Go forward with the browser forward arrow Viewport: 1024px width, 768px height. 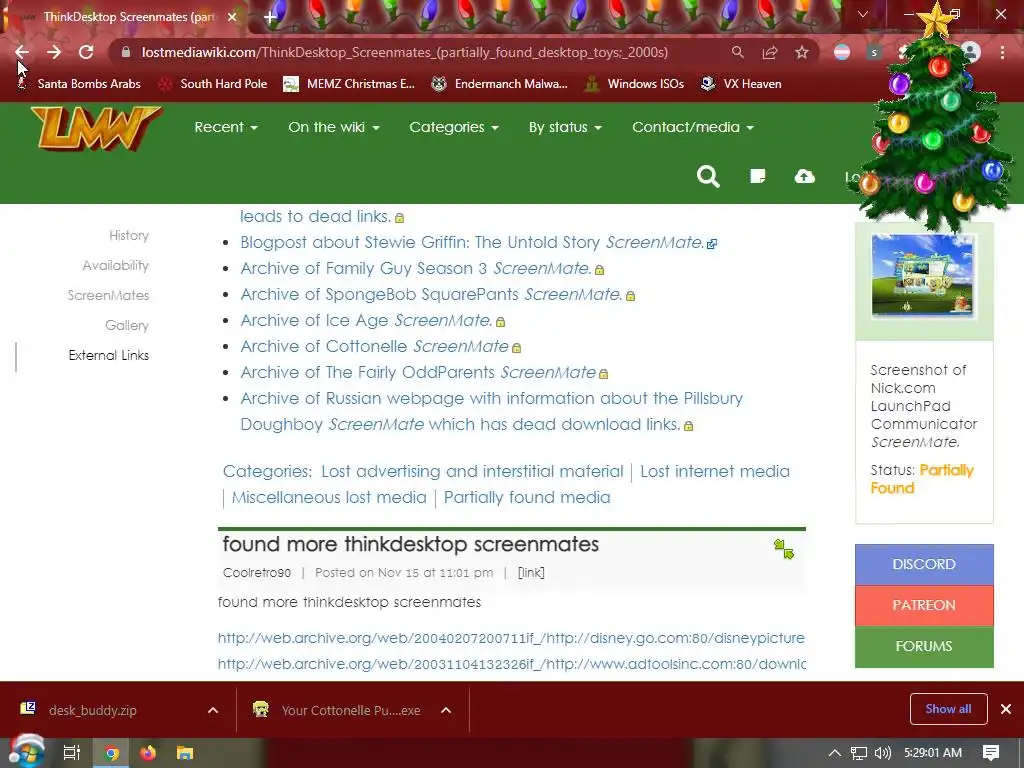tap(54, 52)
